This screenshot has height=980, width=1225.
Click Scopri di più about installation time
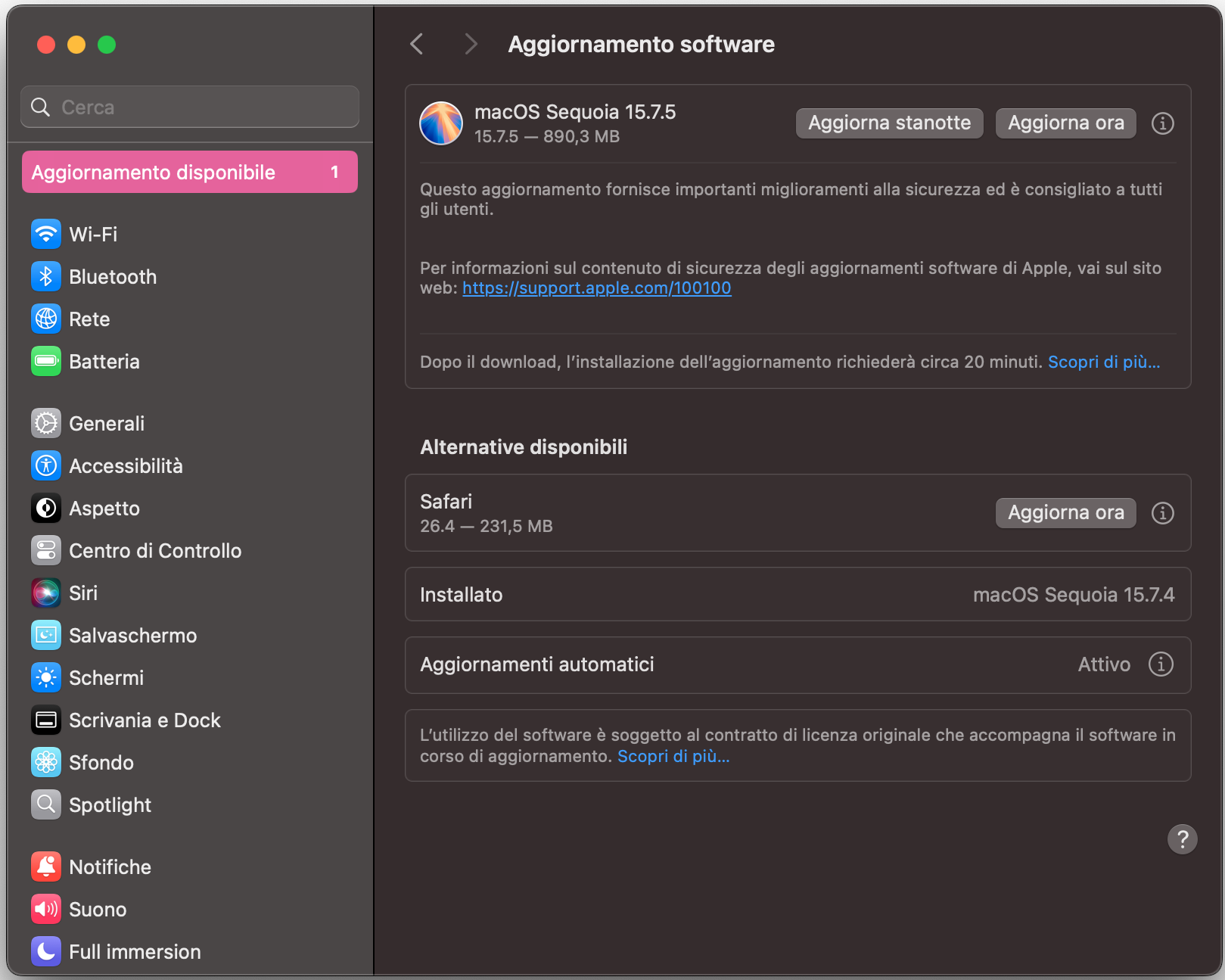(x=1104, y=362)
